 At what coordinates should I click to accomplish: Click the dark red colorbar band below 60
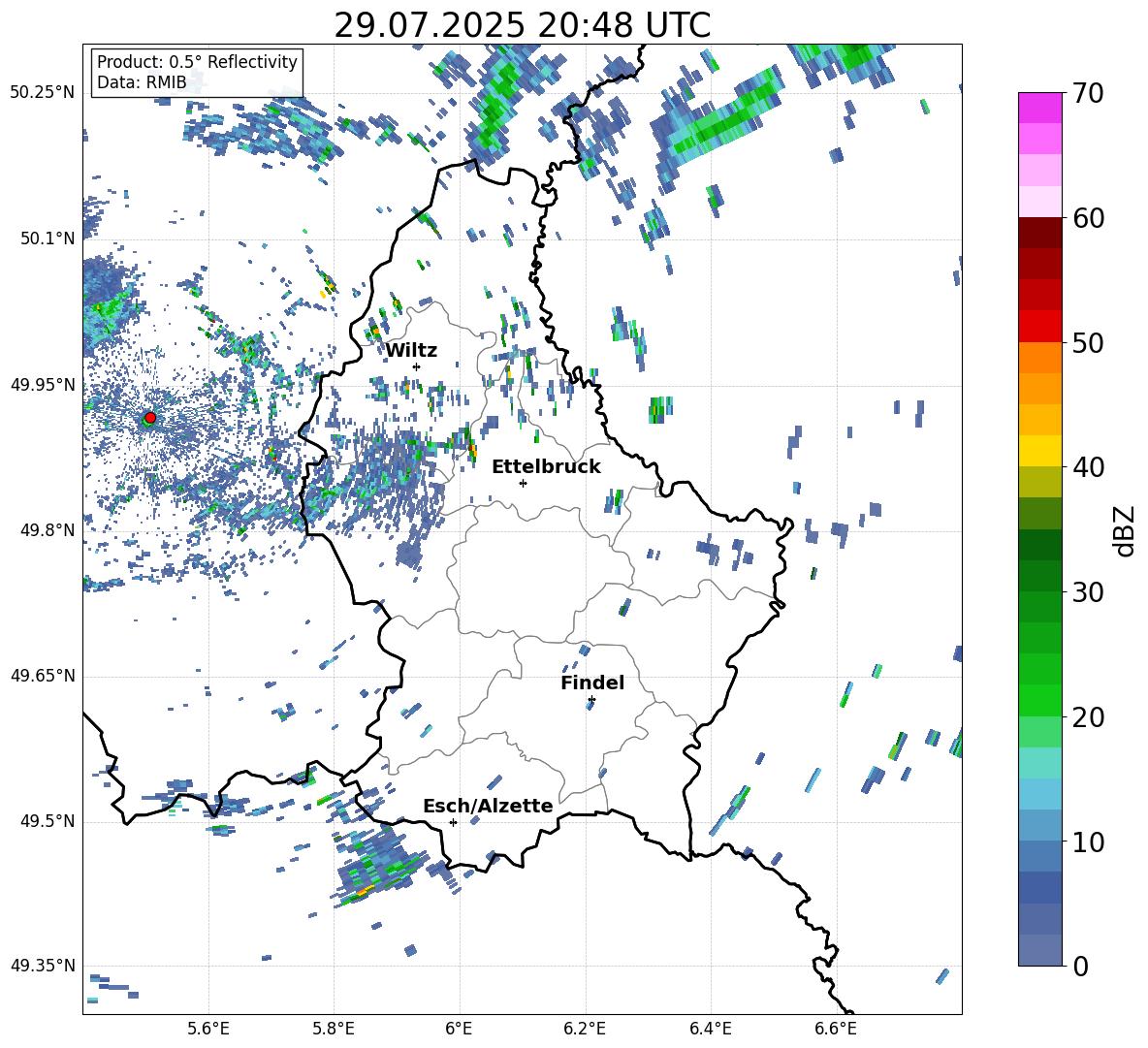click(x=1039, y=233)
